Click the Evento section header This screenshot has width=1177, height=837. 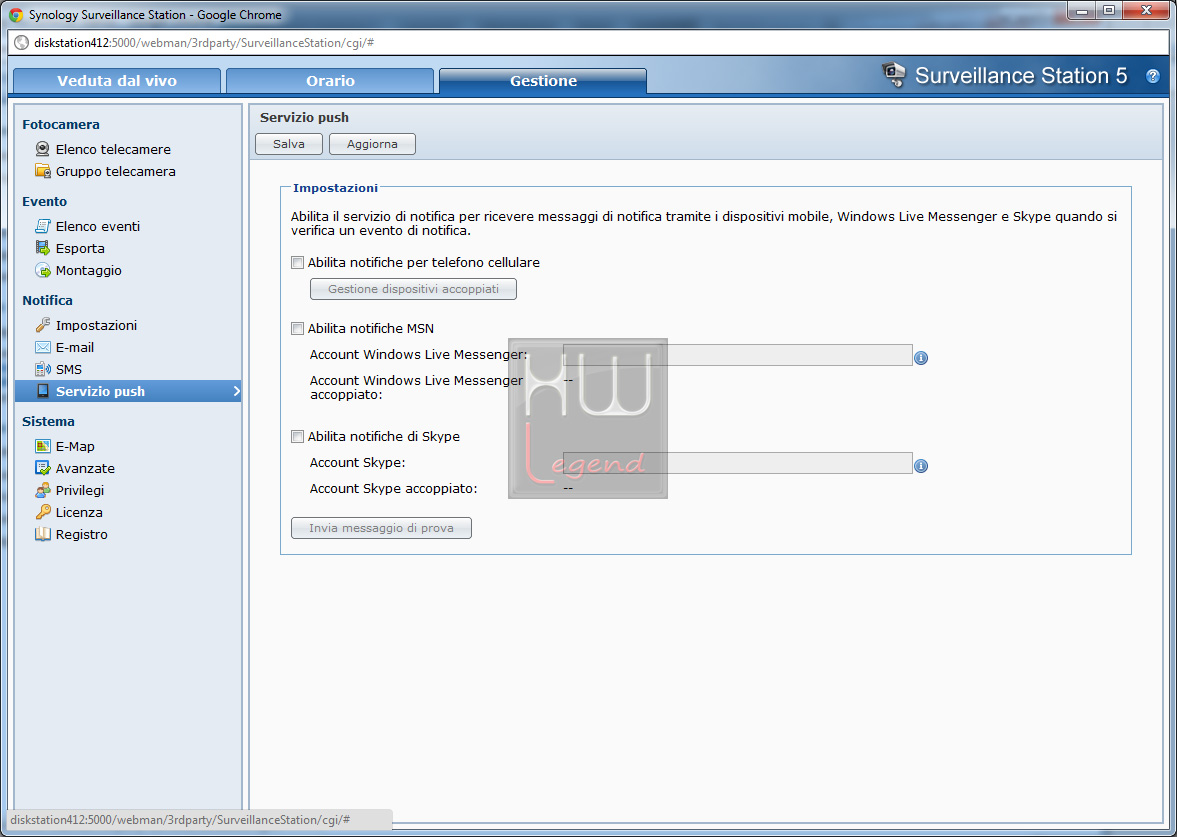tap(44, 201)
